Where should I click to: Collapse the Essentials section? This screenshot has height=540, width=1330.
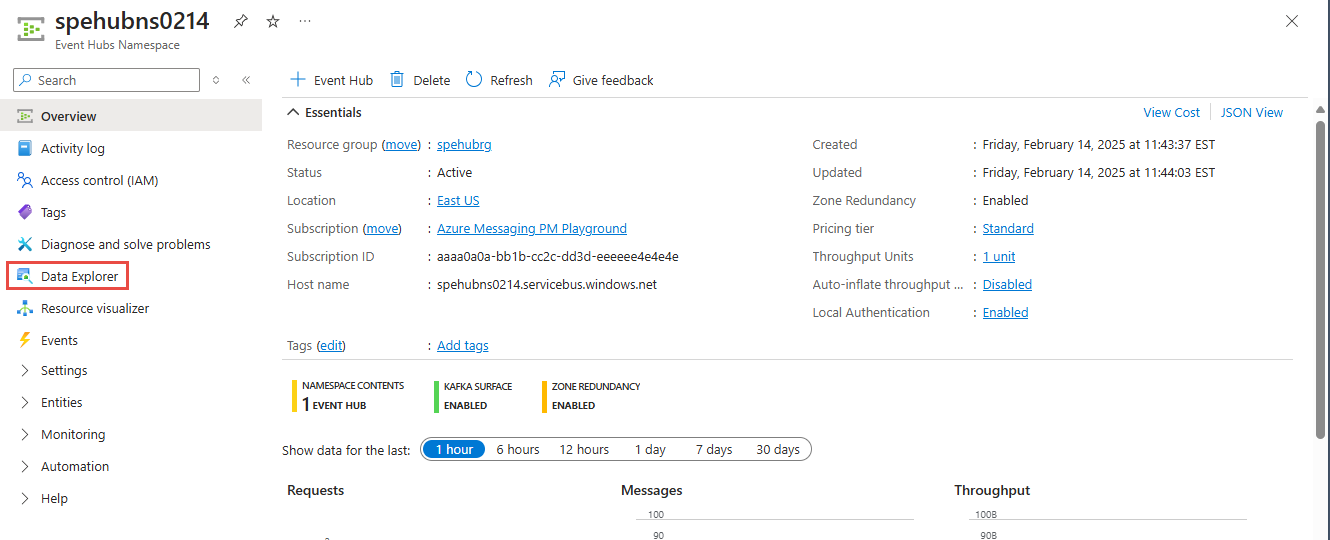pos(293,112)
